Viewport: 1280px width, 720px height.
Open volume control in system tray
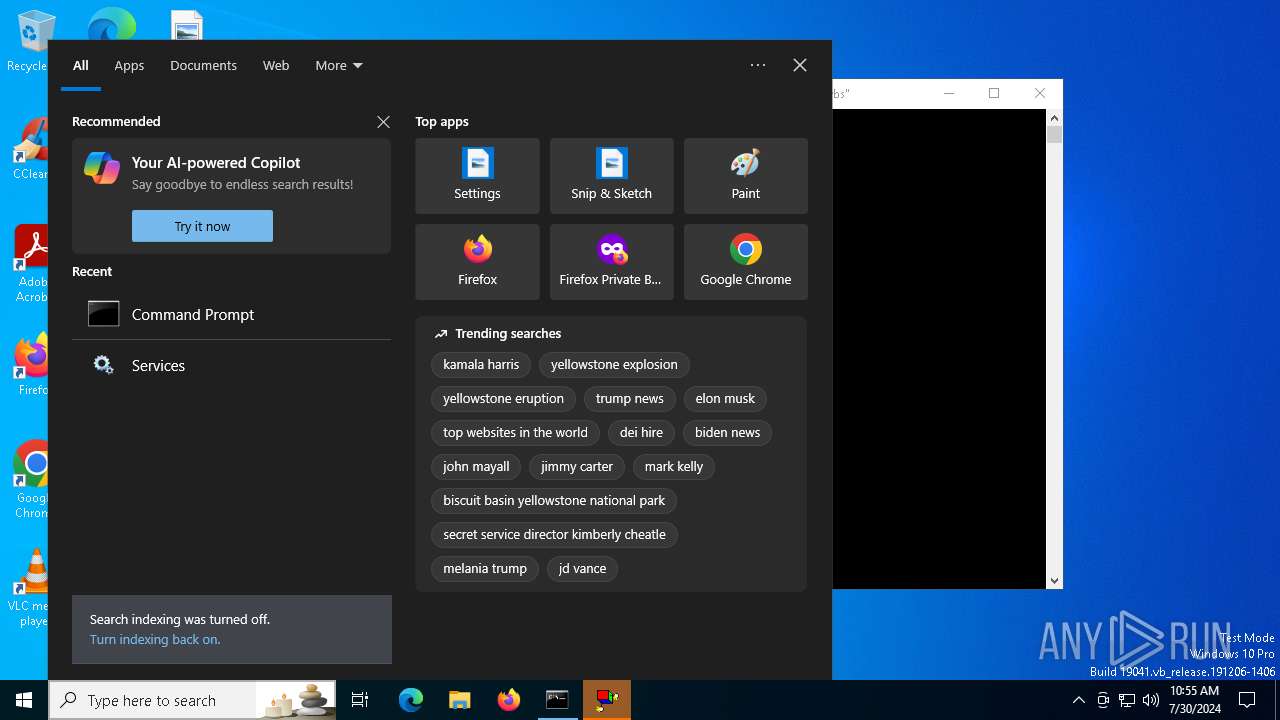click(x=1151, y=700)
